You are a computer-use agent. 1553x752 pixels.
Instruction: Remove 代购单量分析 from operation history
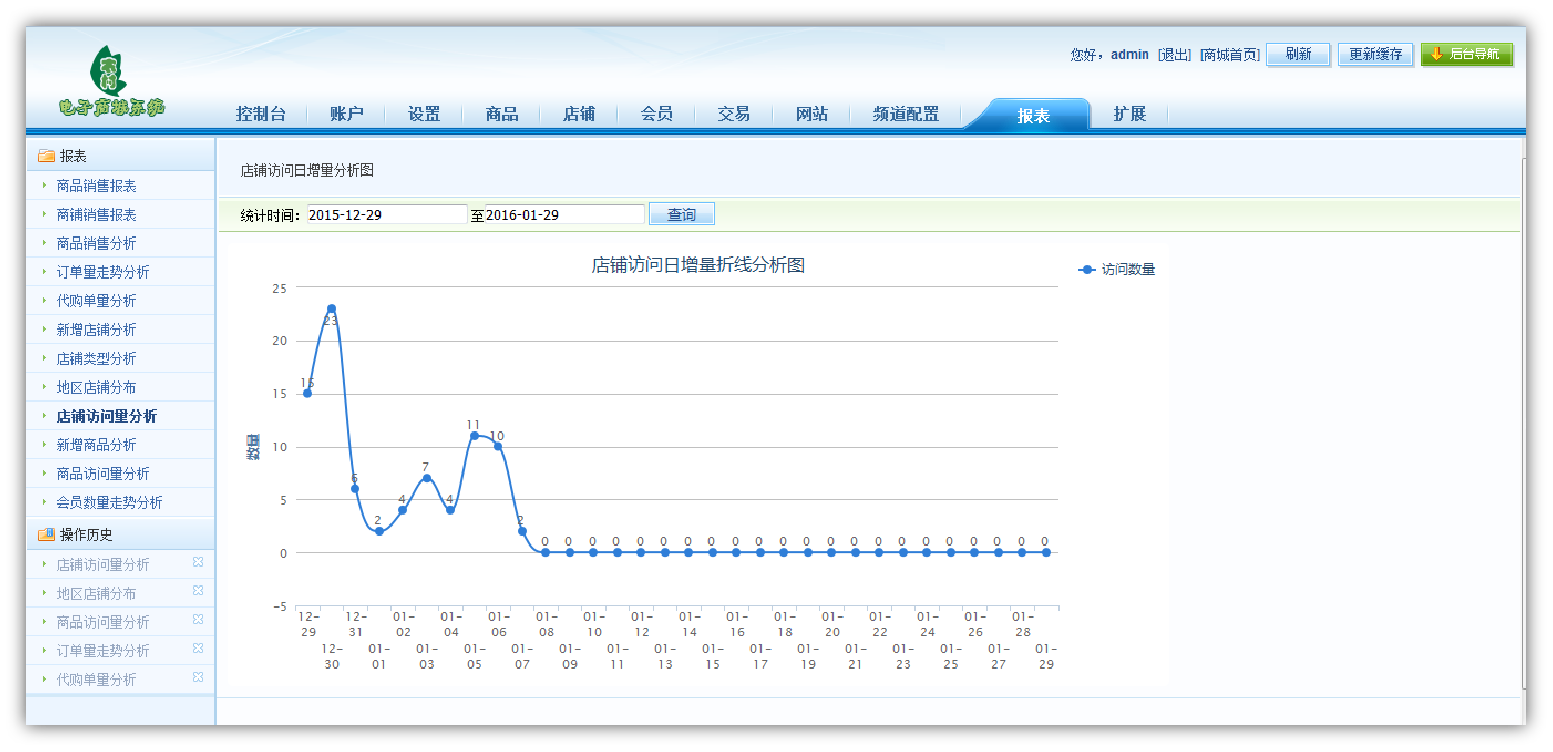[x=197, y=678]
